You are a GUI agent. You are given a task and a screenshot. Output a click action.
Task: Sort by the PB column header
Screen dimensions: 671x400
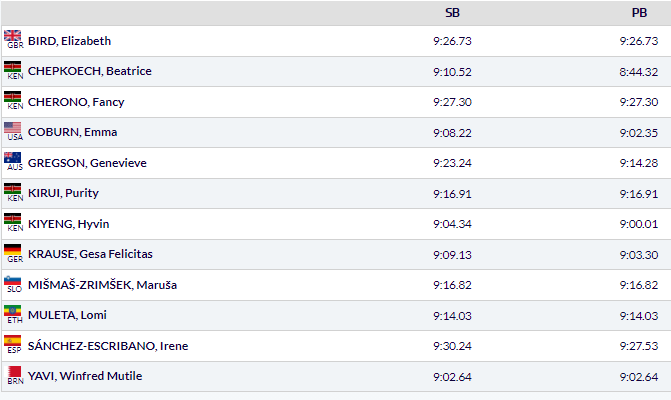[638, 12]
